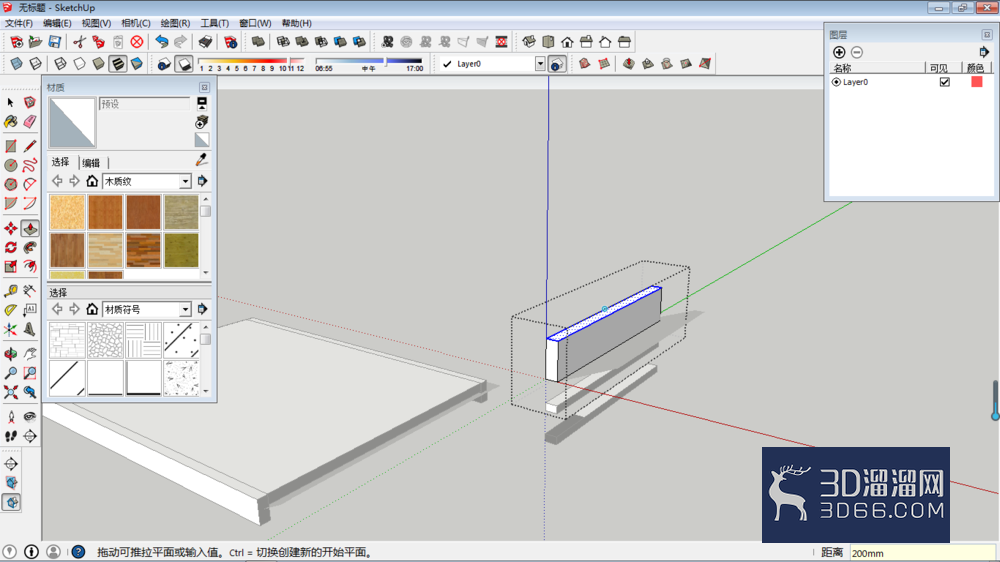This screenshot has height=562, width=1000.
Task: Open the Layer0 toolbar dropdown arrow
Action: tap(540, 64)
